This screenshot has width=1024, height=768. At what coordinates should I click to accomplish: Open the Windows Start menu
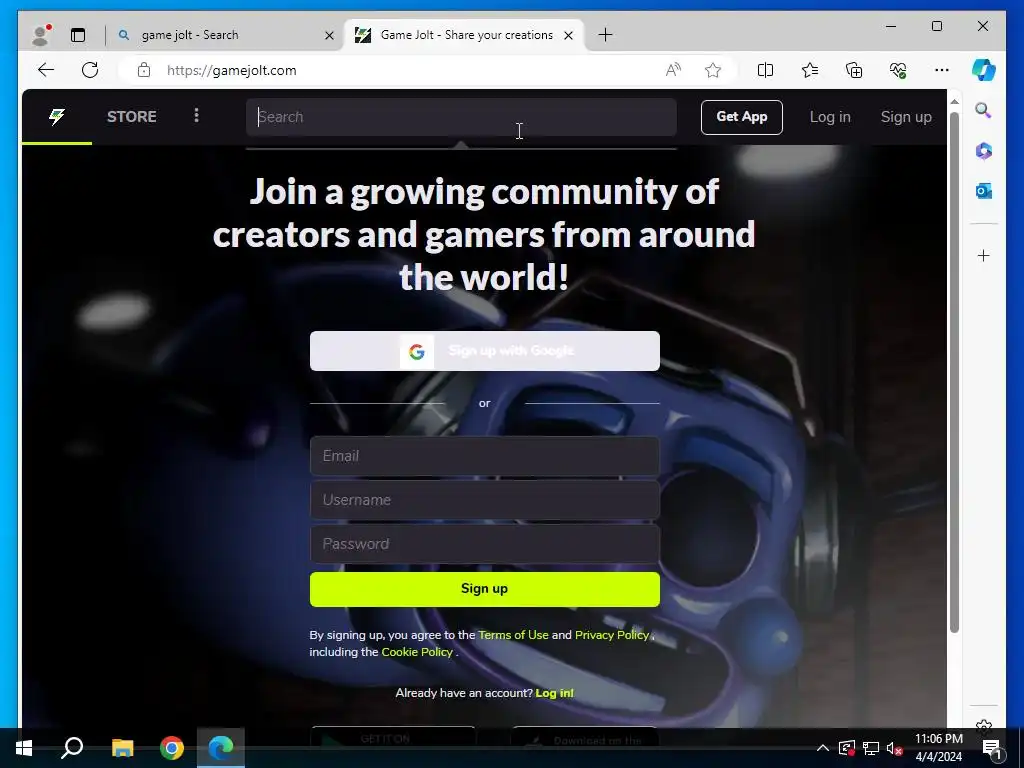coord(24,748)
